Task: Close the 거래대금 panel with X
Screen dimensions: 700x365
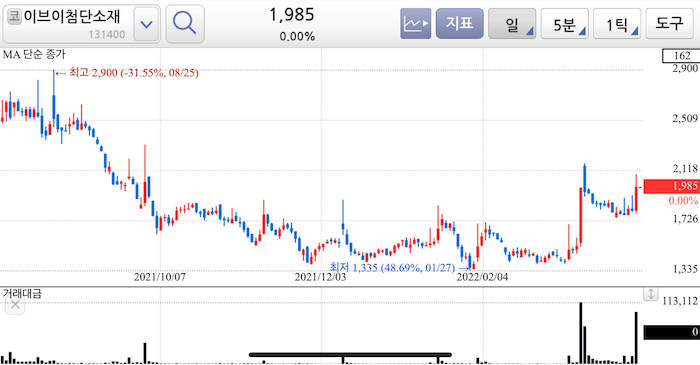Action: (x=15, y=305)
